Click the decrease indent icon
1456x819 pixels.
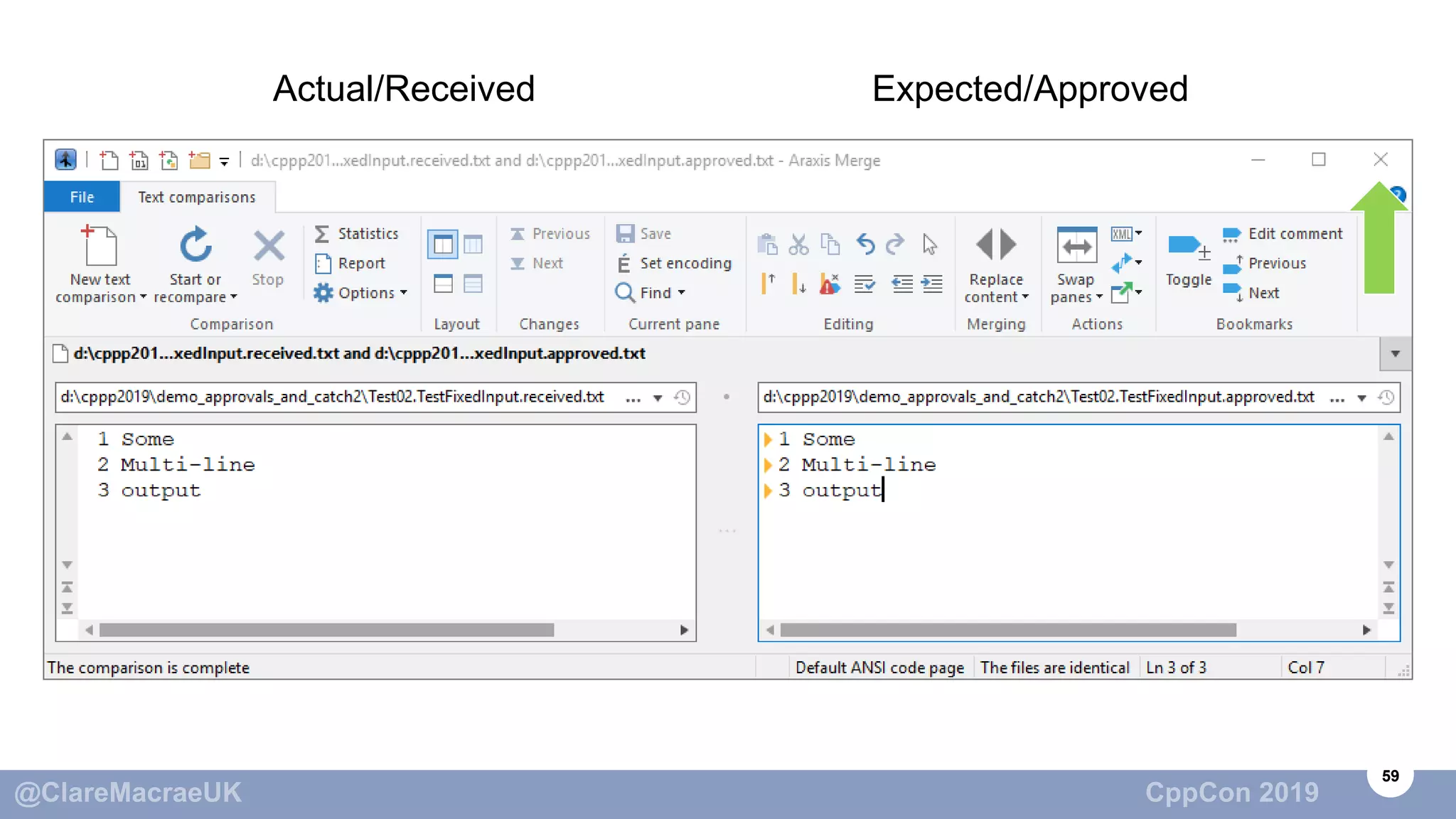click(902, 284)
